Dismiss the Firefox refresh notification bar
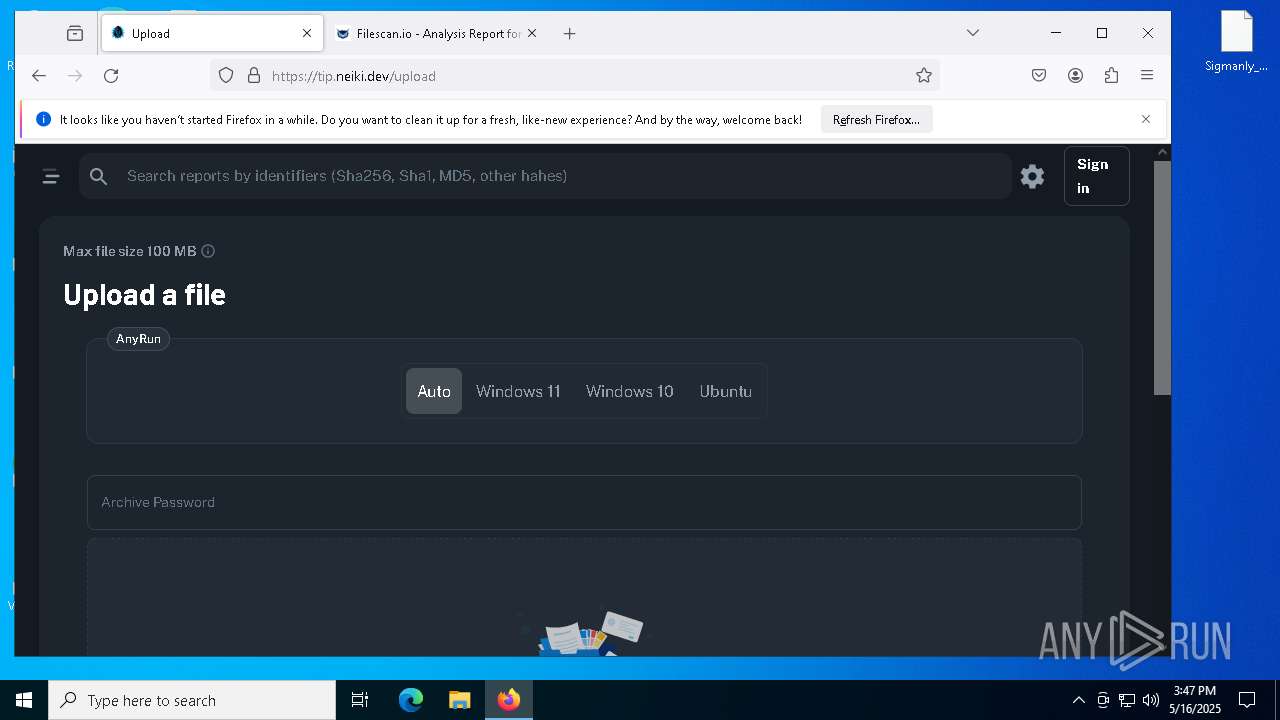Viewport: 1280px width, 720px height. pyautogui.click(x=1146, y=119)
